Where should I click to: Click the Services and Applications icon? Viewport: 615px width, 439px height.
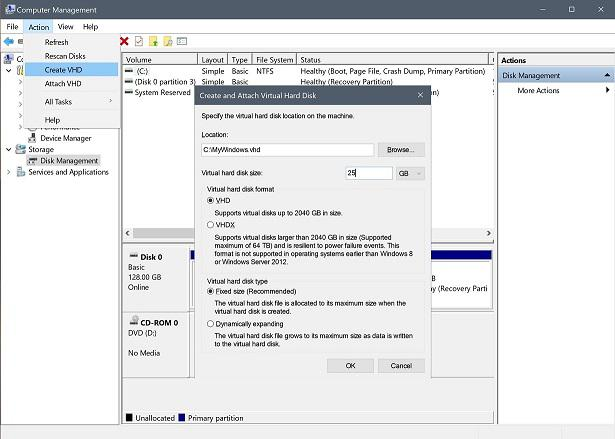tap(20, 172)
